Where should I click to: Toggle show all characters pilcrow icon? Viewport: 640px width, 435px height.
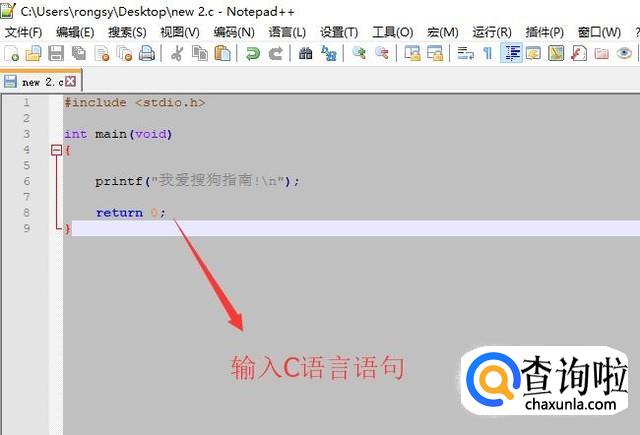(488, 53)
